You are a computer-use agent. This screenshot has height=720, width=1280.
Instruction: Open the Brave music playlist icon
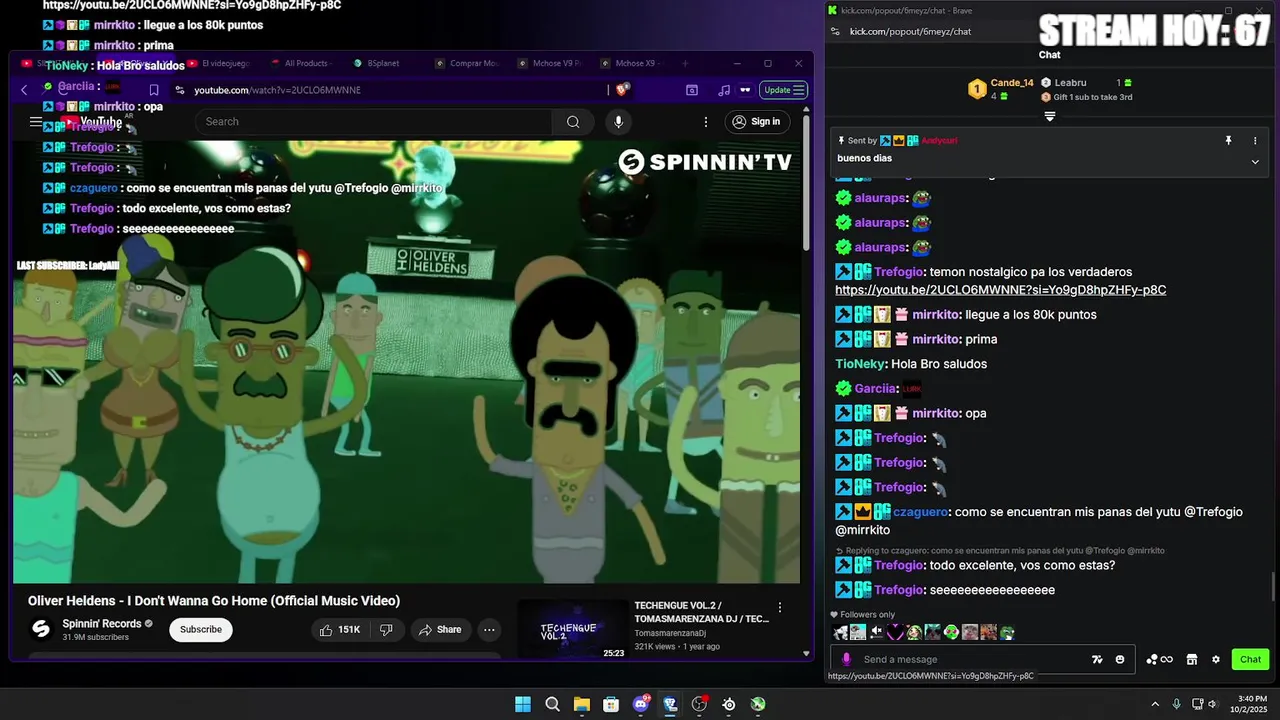coord(724,90)
